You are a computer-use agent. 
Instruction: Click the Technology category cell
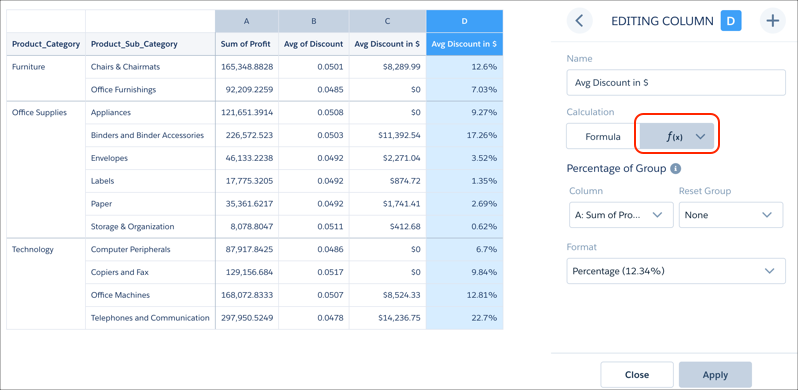point(46,284)
